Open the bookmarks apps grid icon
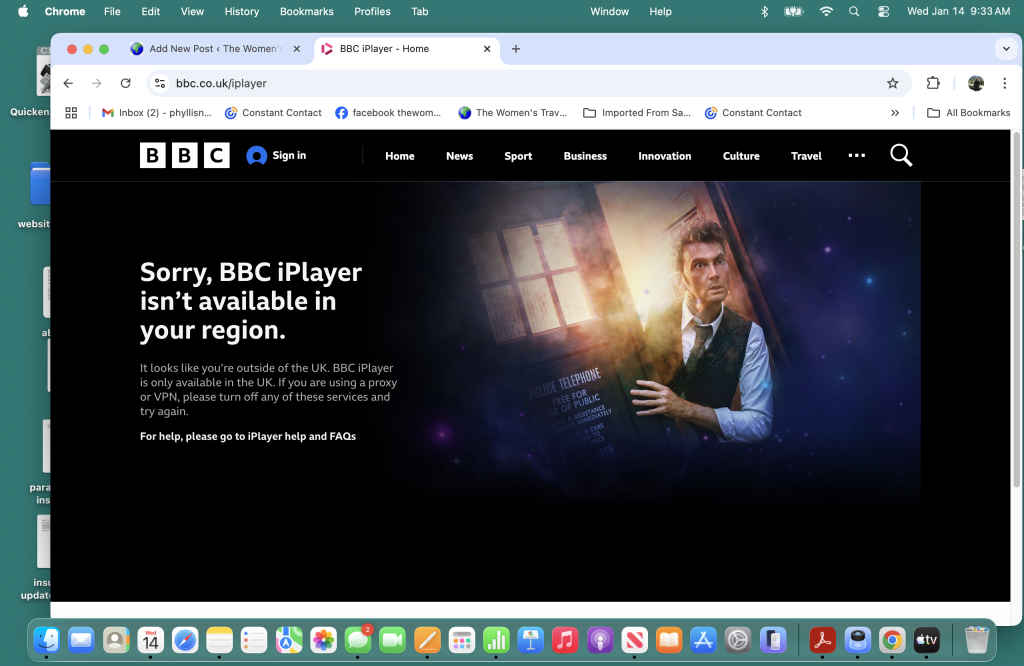Image resolution: width=1024 pixels, height=666 pixels. pyautogui.click(x=71, y=113)
